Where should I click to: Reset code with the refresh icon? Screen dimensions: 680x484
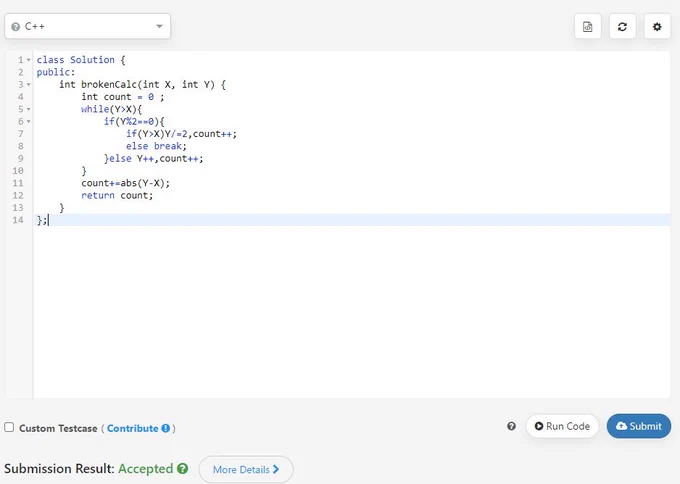pyautogui.click(x=622, y=27)
